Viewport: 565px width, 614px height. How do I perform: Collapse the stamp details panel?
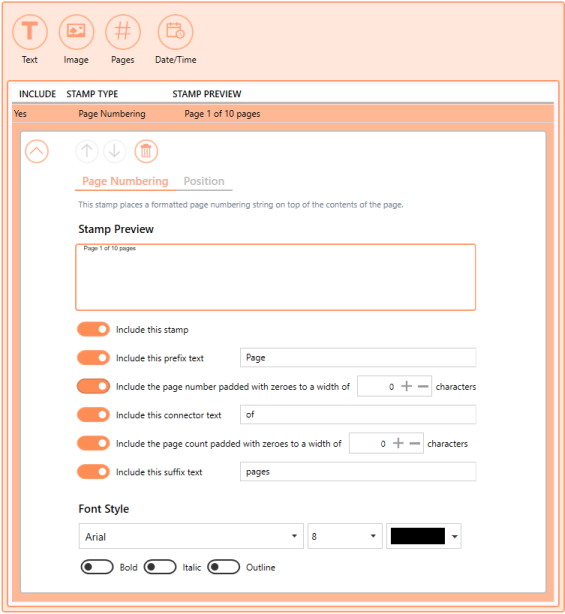pos(37,151)
